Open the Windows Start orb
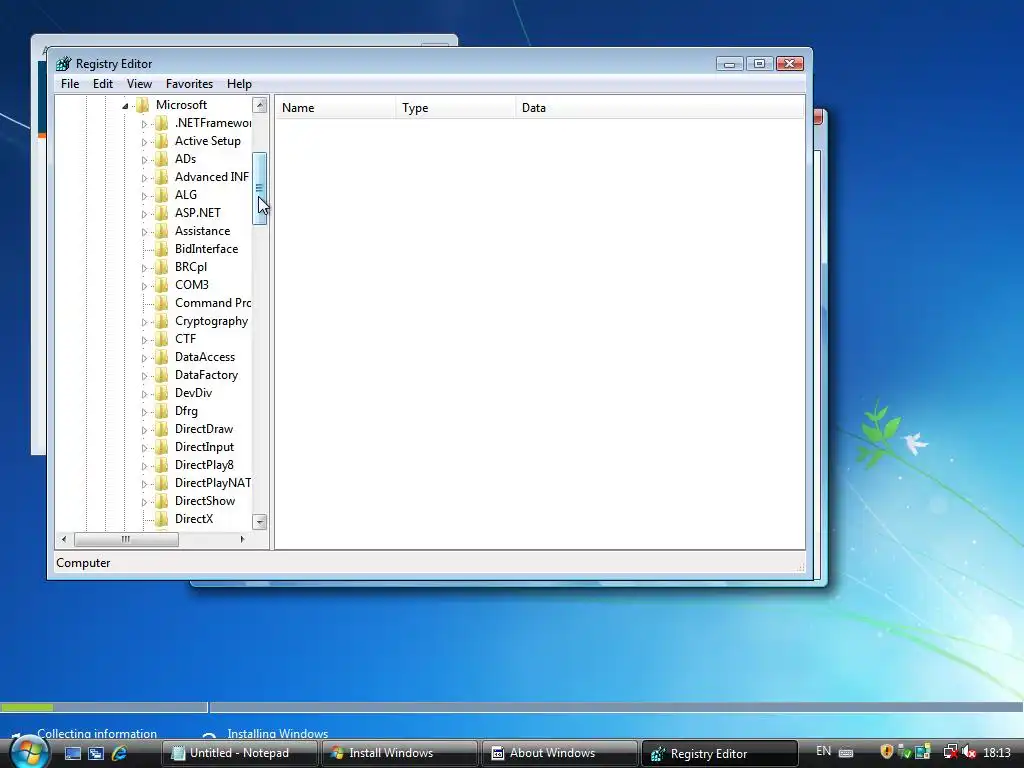 tap(29, 753)
